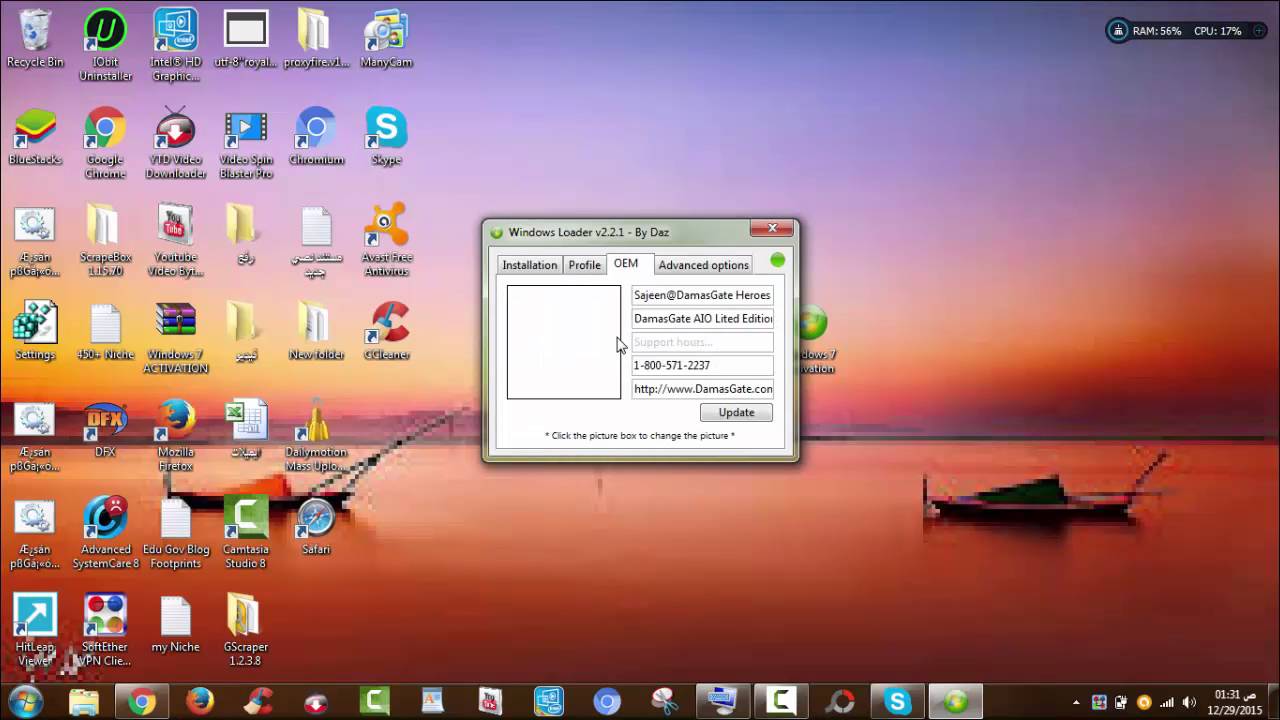Select the my Niche text file
The image size is (1280, 720).
175,624
